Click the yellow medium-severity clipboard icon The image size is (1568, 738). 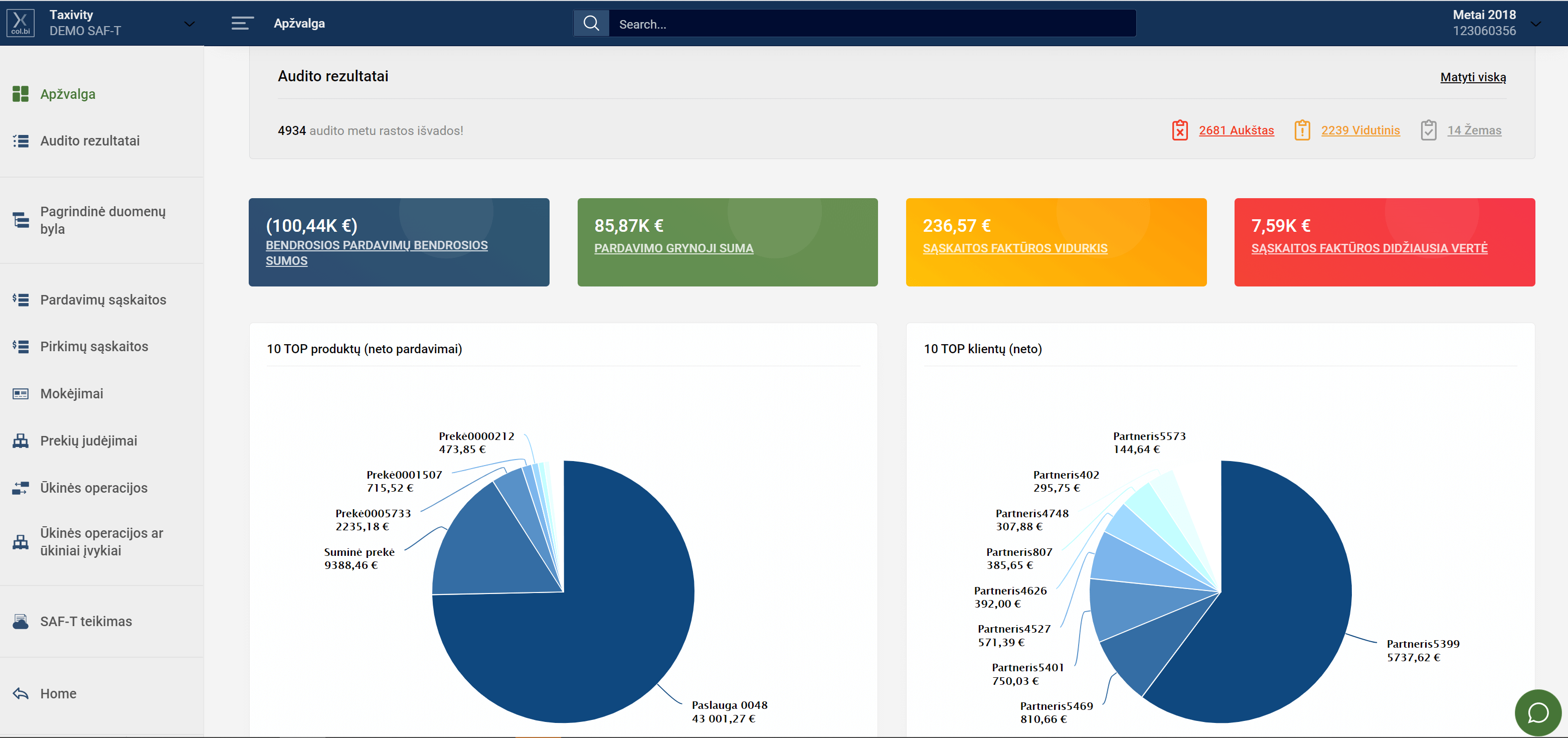tap(1302, 130)
